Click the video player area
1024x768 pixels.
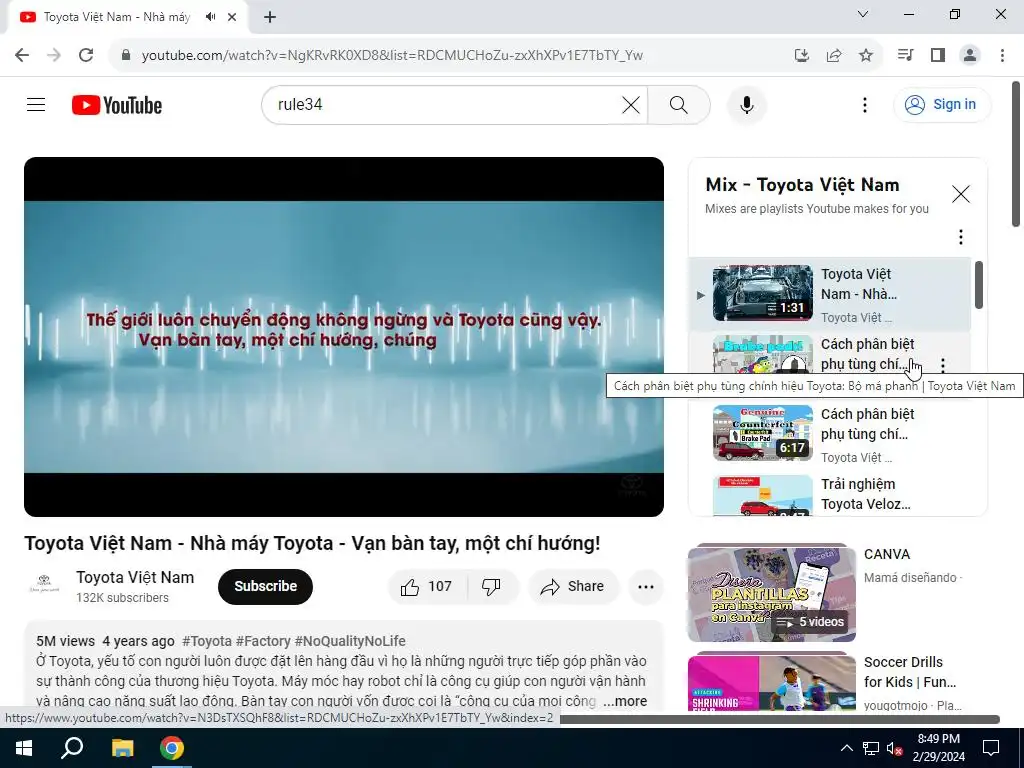344,336
